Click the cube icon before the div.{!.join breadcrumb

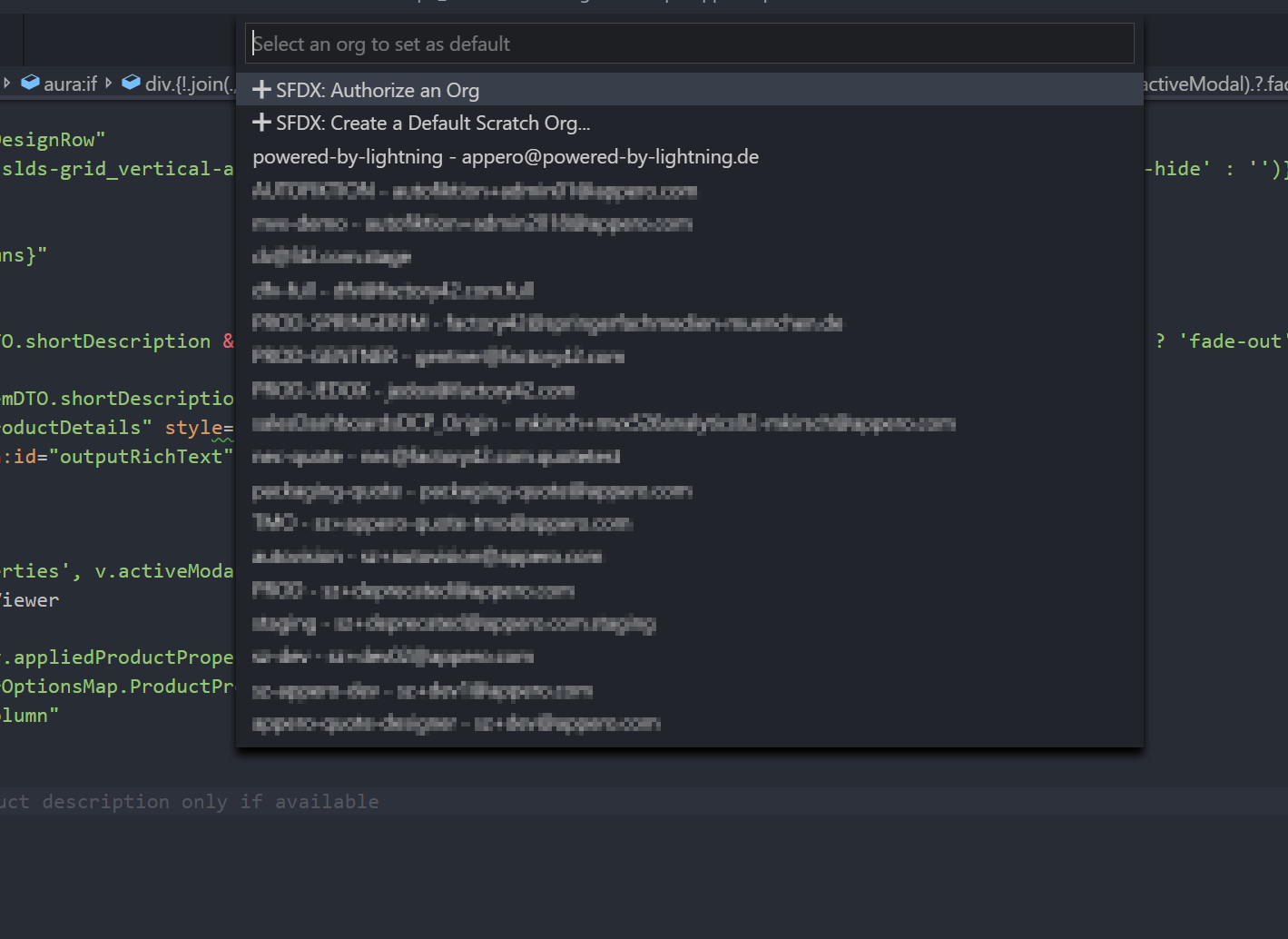(131, 82)
